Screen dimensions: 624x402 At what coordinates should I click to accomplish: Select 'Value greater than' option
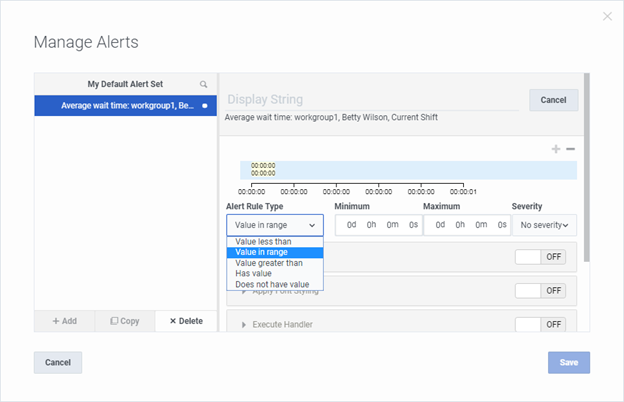point(269,263)
